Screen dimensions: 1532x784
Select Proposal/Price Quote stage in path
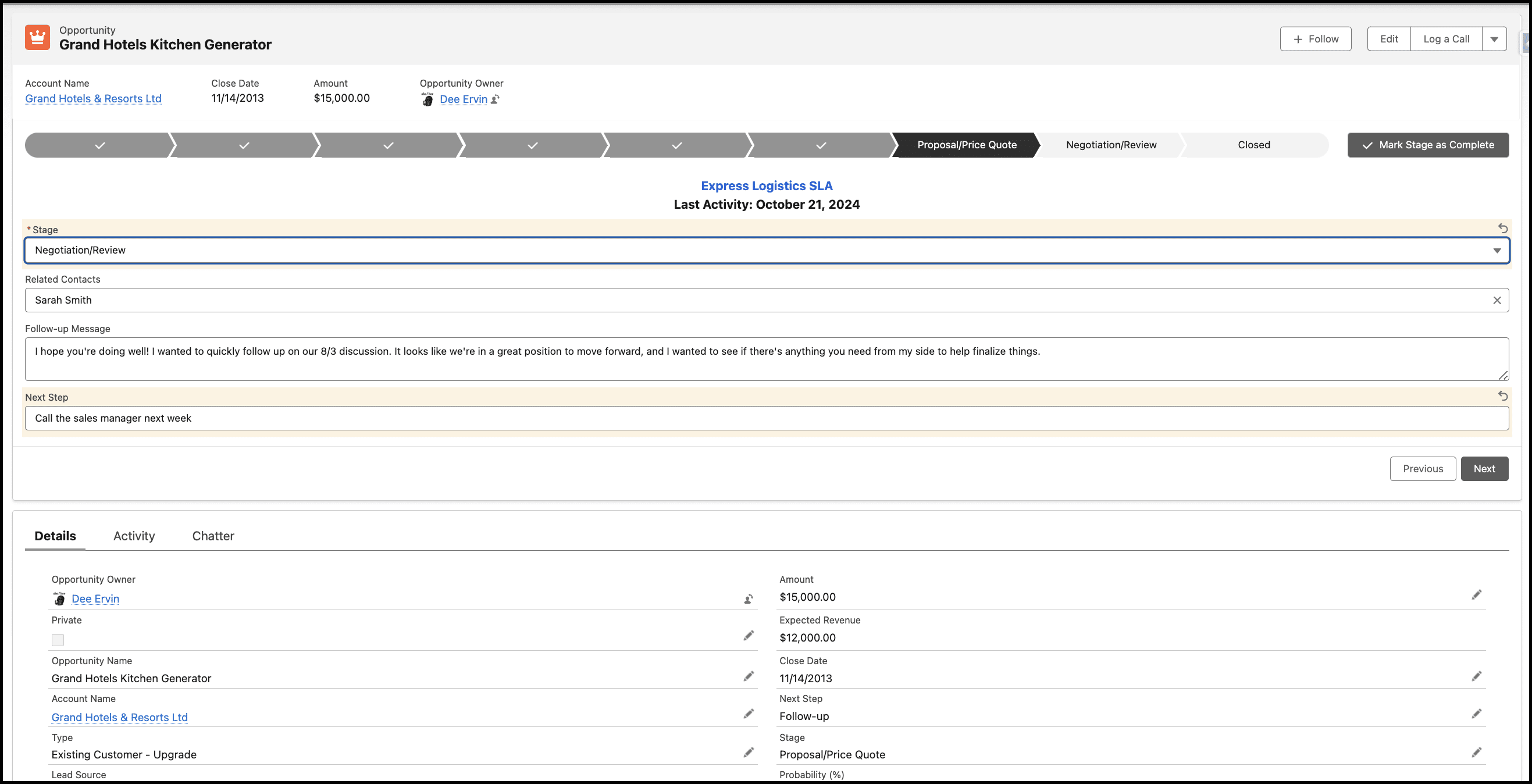click(967, 145)
